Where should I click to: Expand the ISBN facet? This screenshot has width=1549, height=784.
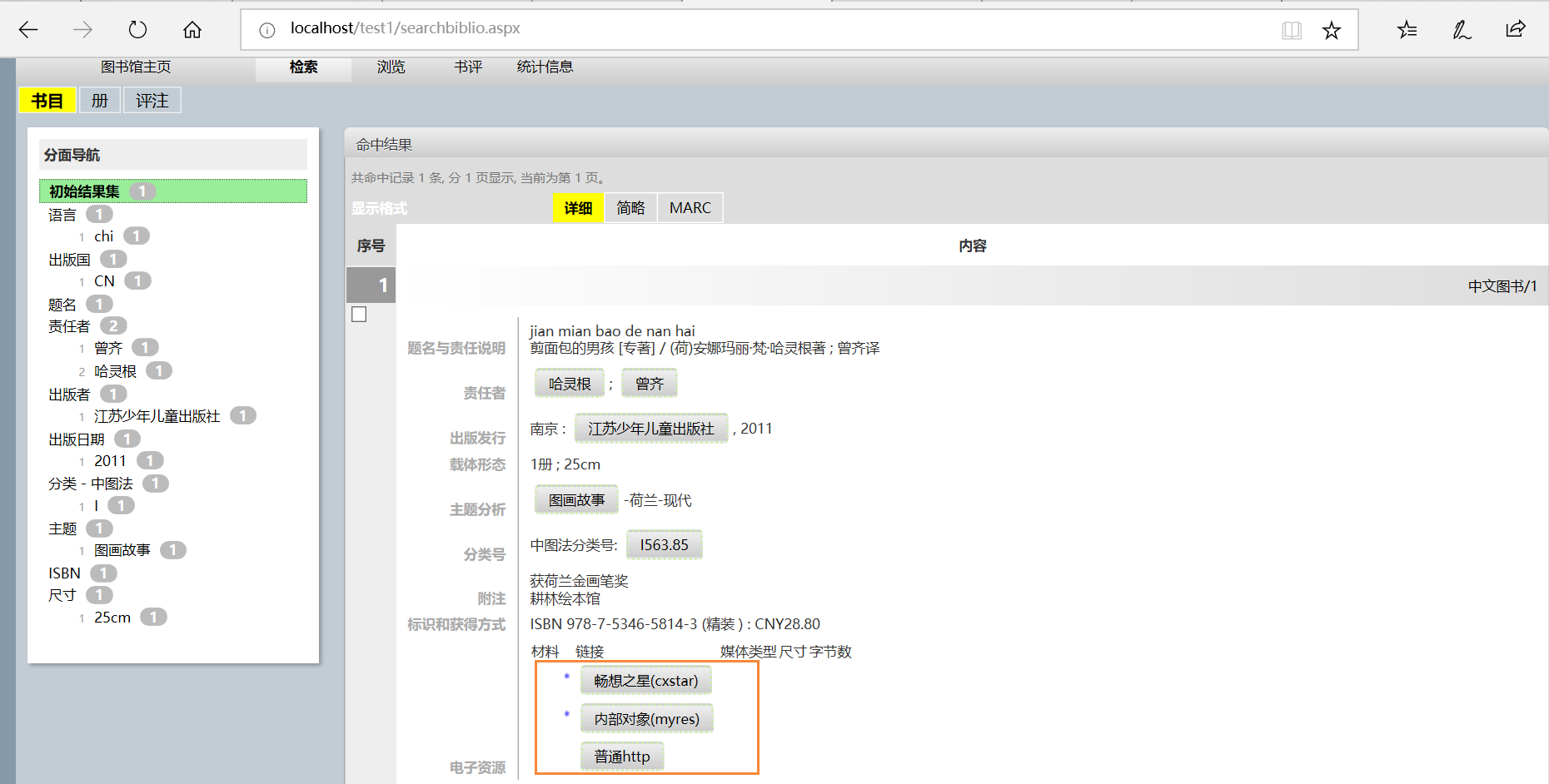pyautogui.click(x=63, y=573)
